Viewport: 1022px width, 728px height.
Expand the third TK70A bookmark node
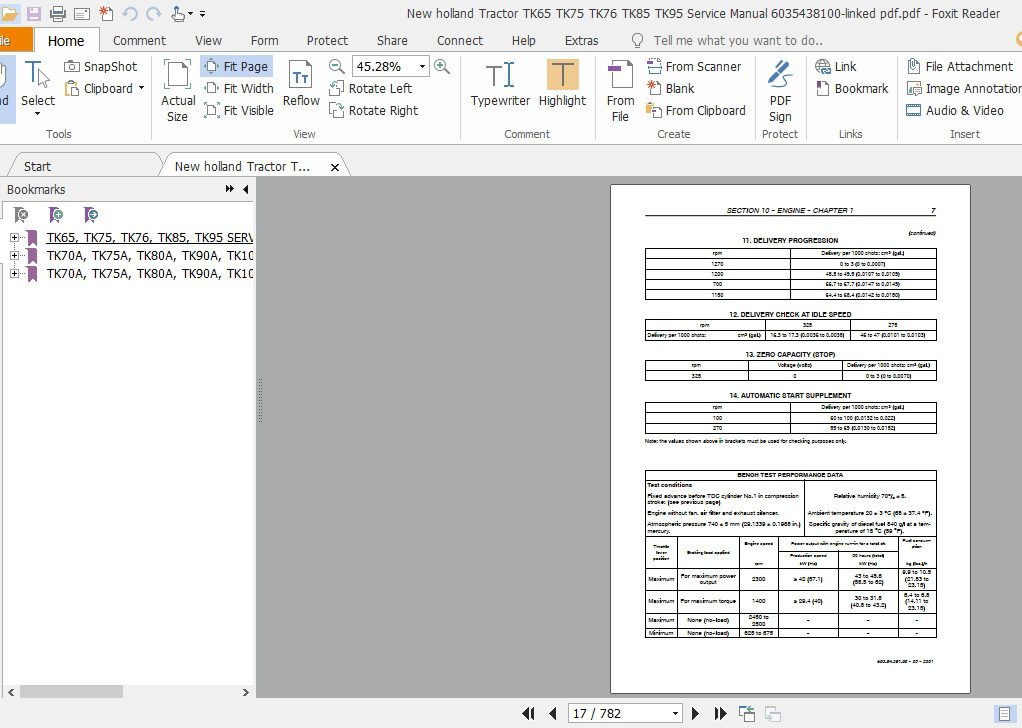(x=14, y=274)
